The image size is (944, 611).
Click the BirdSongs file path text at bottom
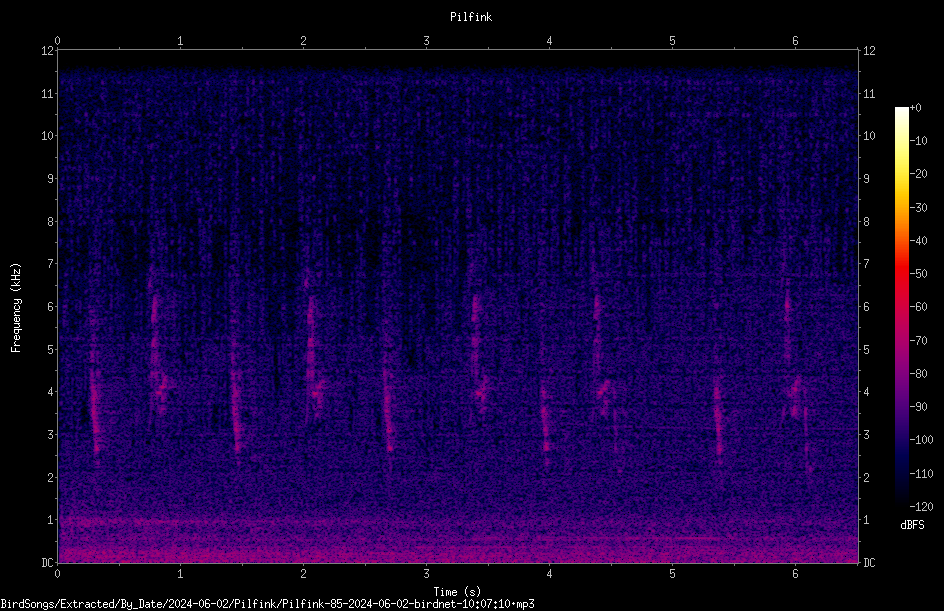point(267,604)
